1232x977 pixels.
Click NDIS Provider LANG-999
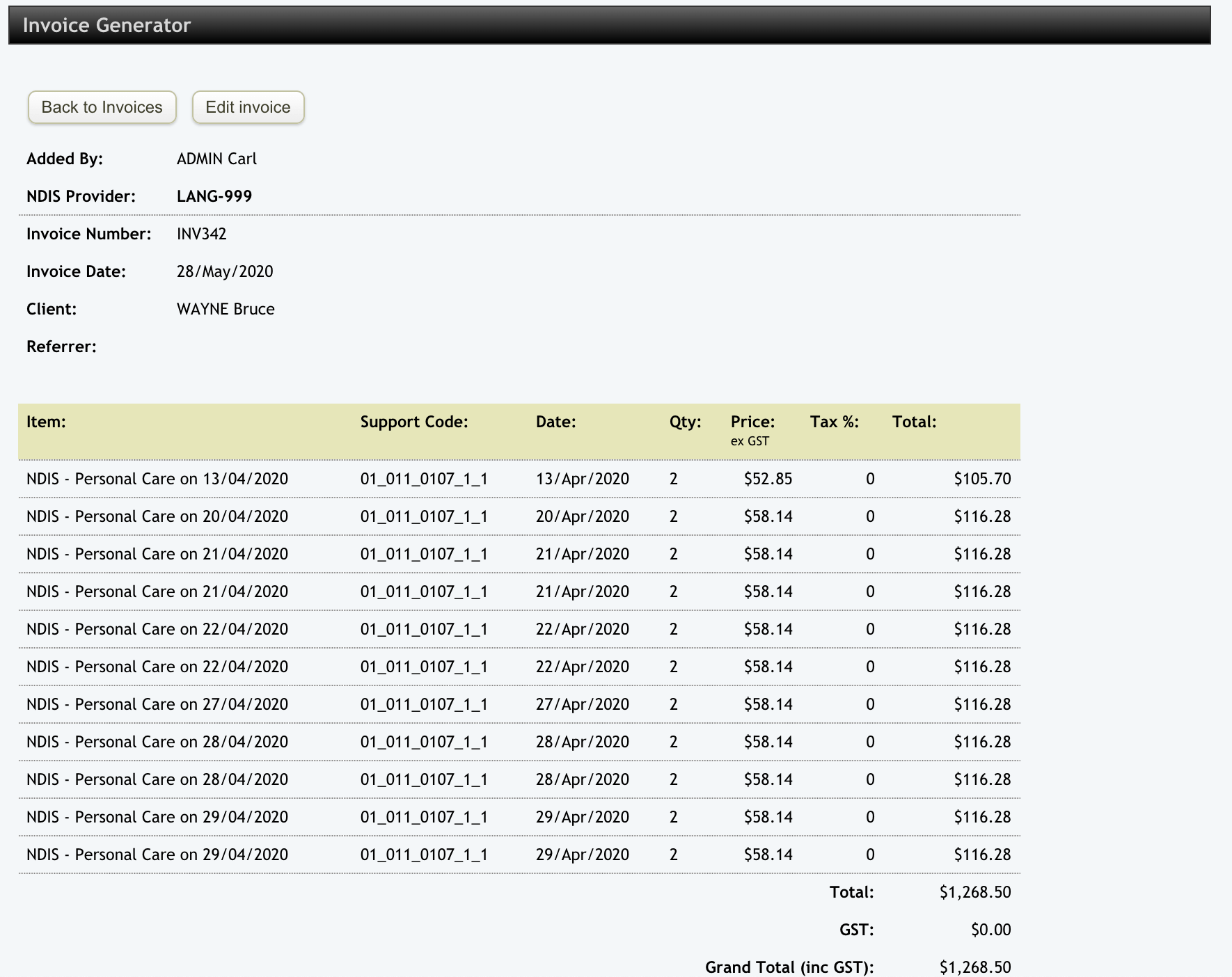click(214, 196)
